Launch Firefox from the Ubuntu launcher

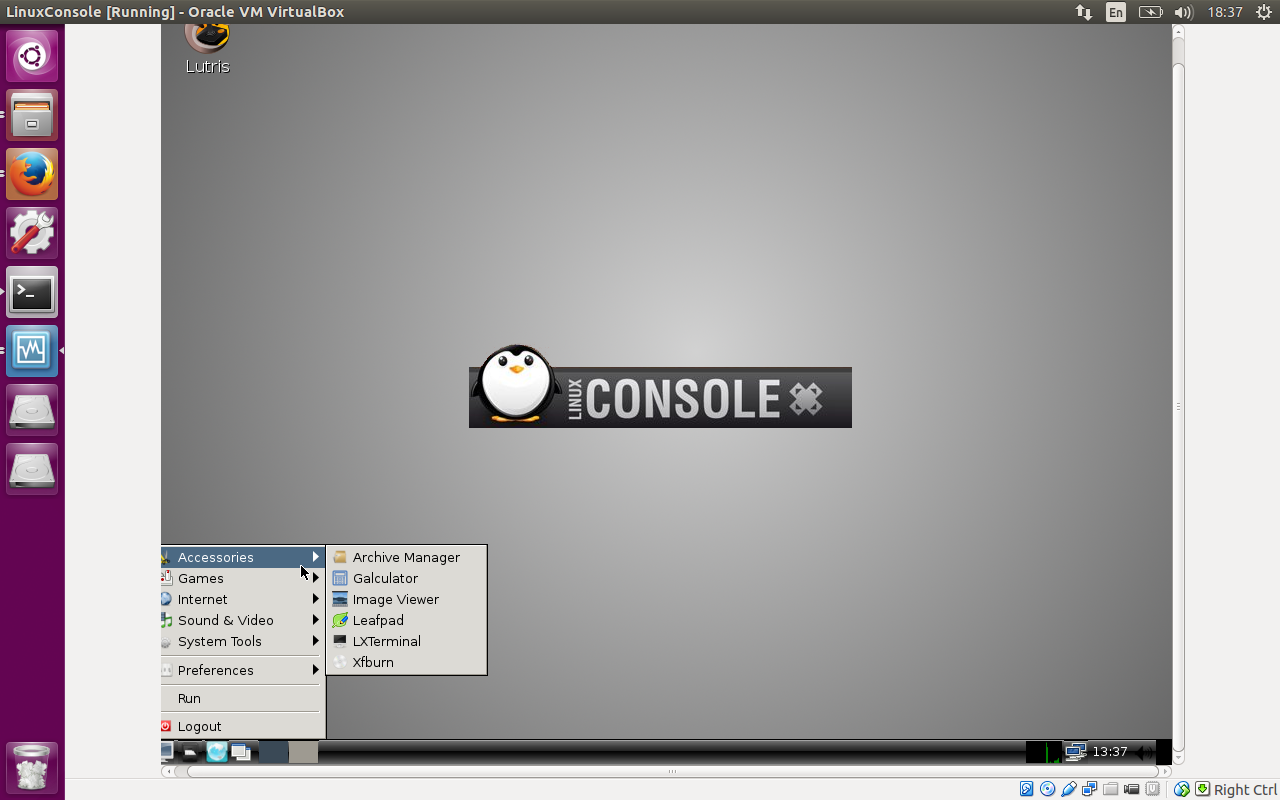pos(32,174)
